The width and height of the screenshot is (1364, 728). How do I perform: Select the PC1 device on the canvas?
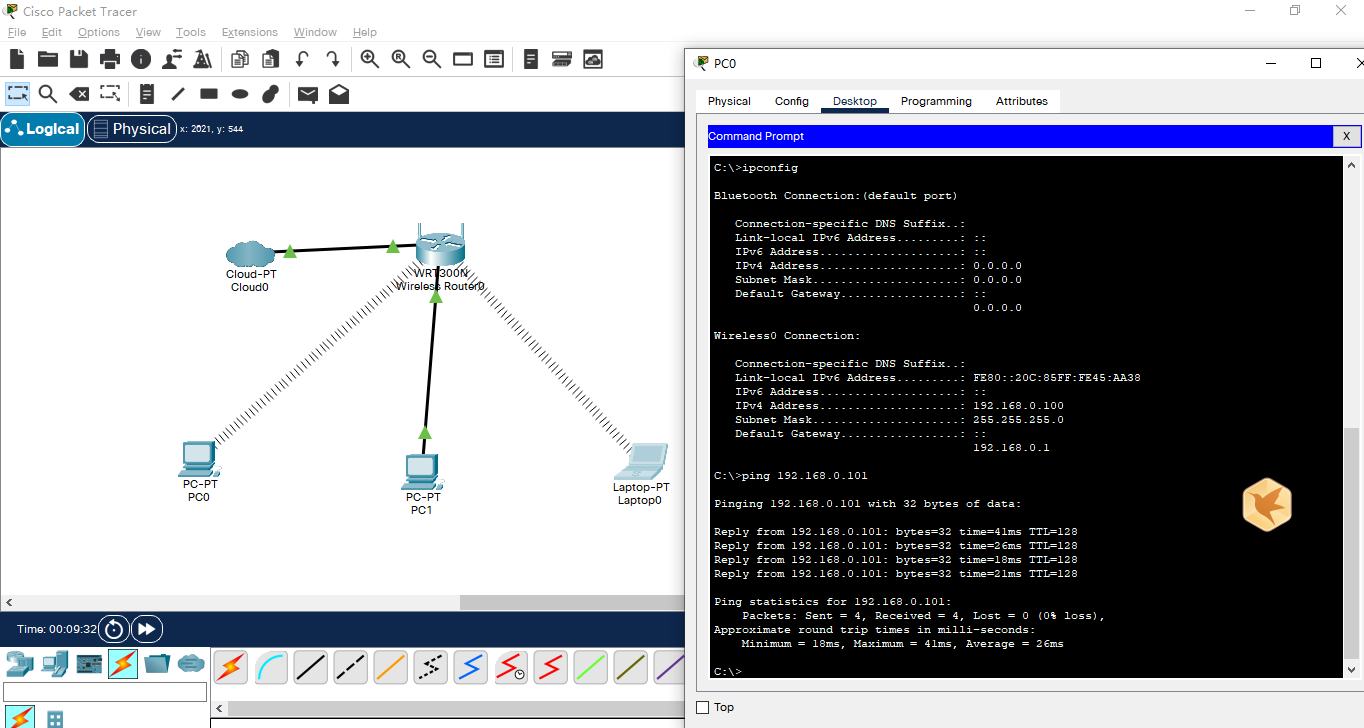[x=422, y=473]
